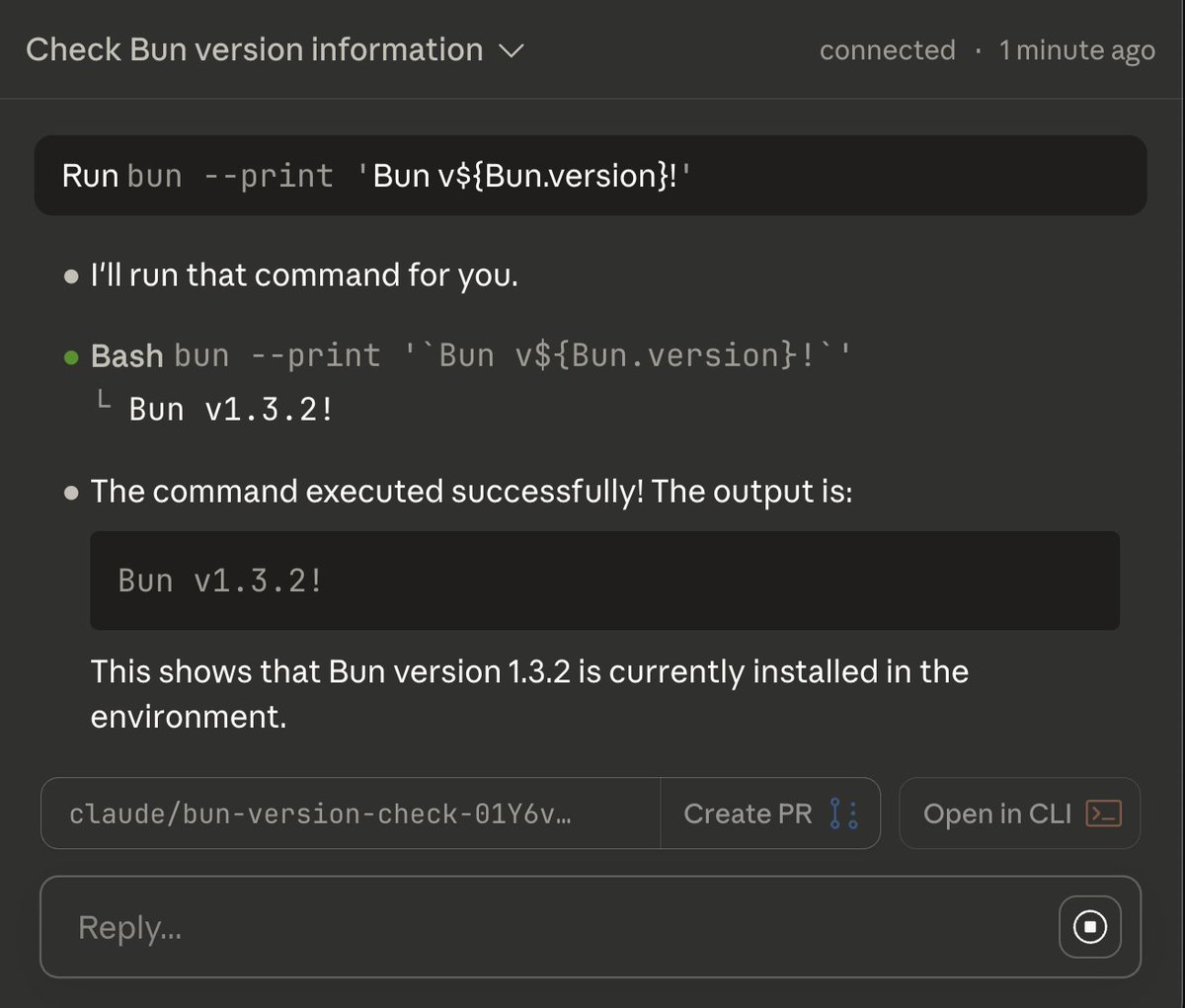Select the green Bash status dot

click(x=71, y=357)
